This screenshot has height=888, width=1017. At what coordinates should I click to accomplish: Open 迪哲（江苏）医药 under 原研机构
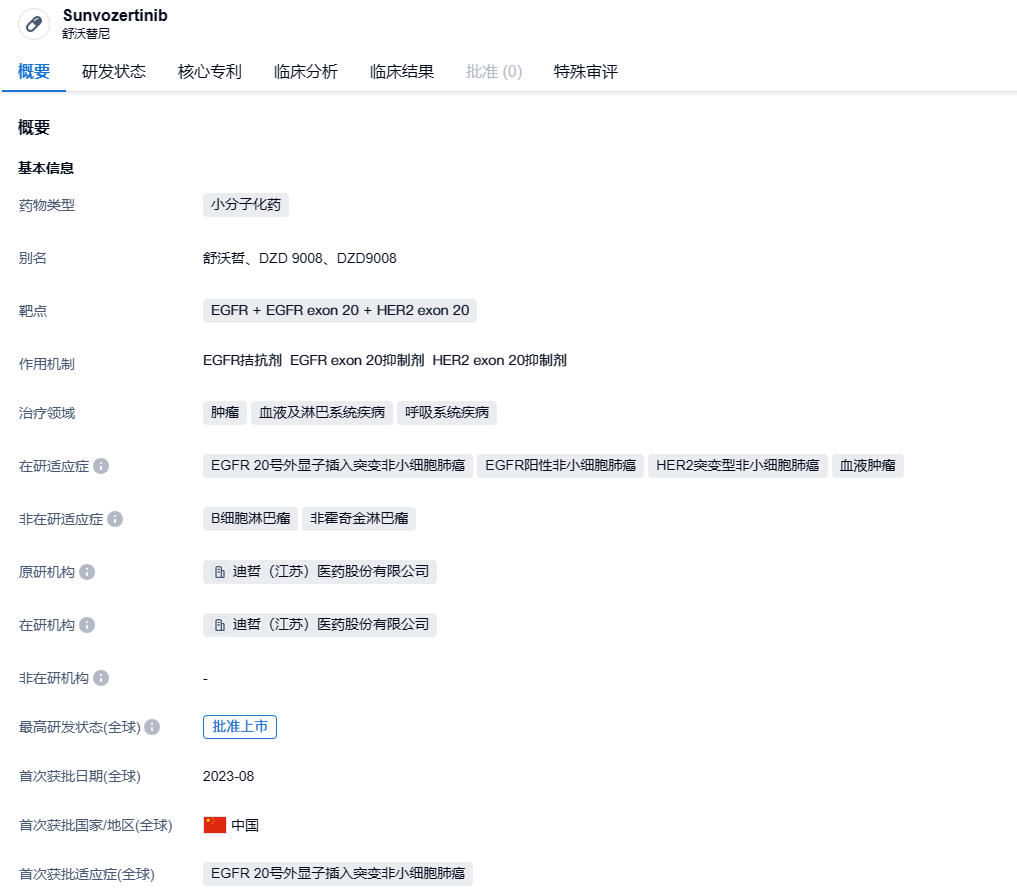[320, 572]
